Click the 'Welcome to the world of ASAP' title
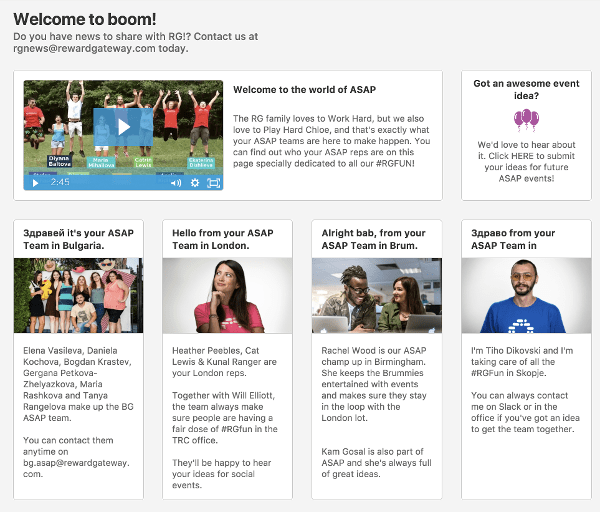Screen dimensions: 600x512 click(x=289, y=90)
